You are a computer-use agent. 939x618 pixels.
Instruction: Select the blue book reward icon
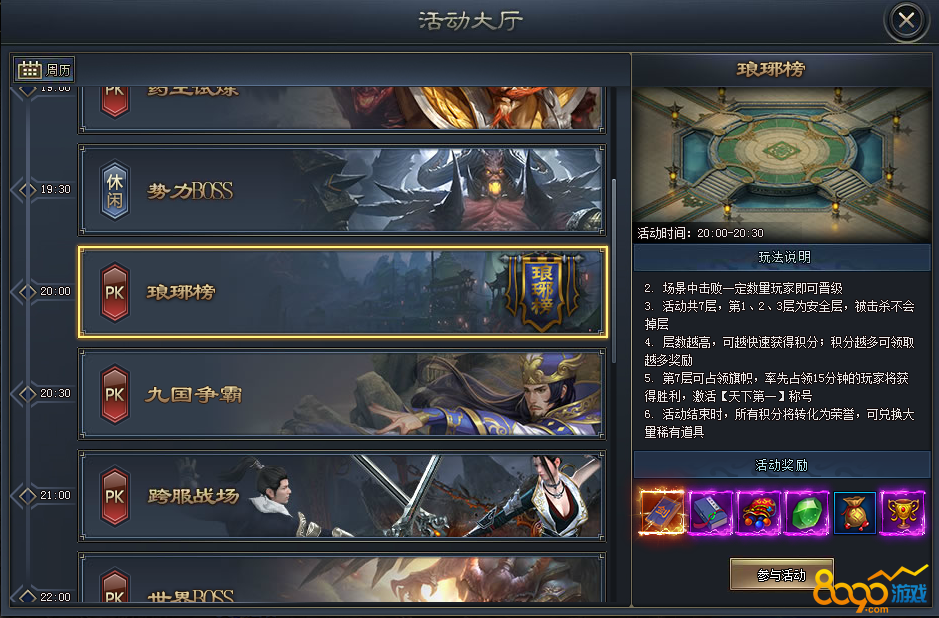[710, 513]
